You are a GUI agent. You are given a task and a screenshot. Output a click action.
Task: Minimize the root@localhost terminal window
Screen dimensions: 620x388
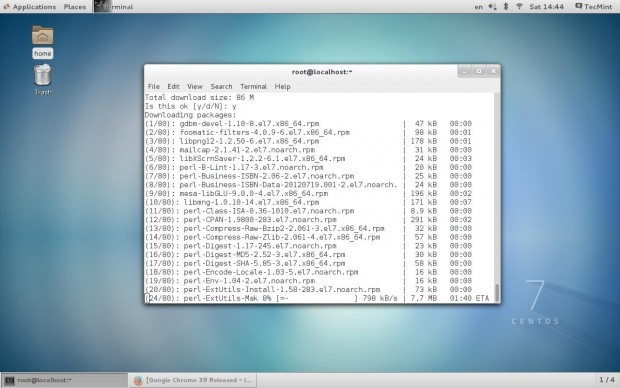click(x=465, y=71)
